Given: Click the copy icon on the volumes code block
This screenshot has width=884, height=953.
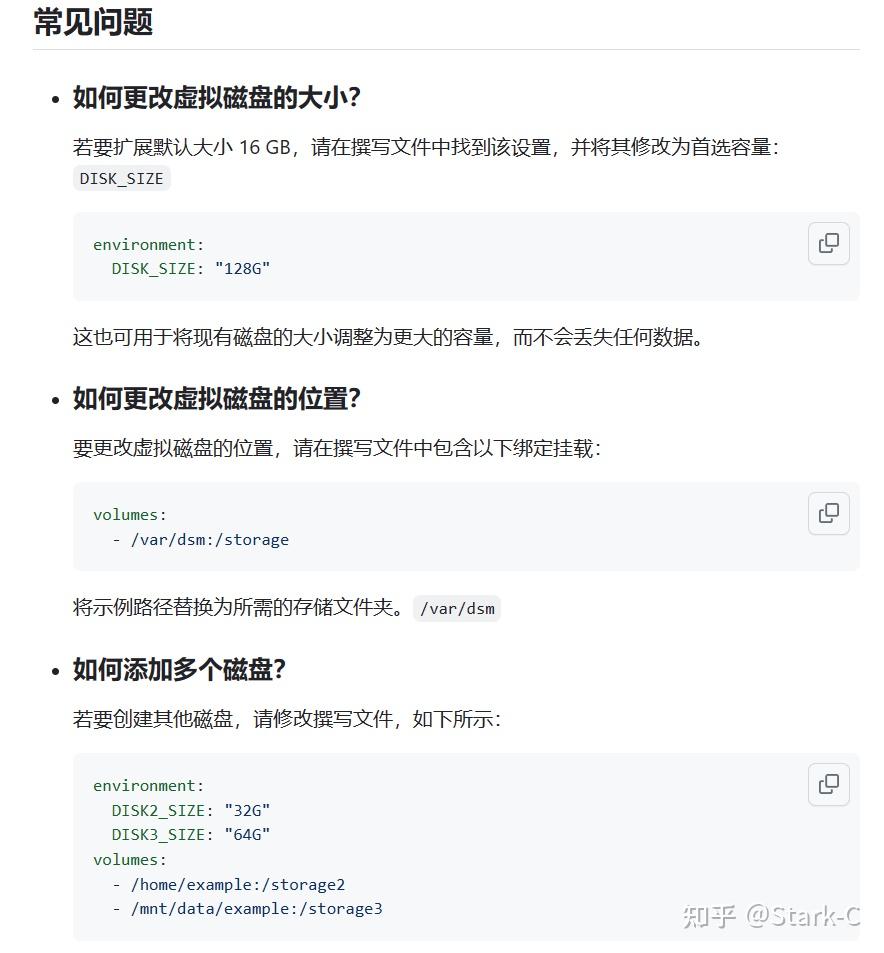Looking at the screenshot, I should (x=828, y=513).
